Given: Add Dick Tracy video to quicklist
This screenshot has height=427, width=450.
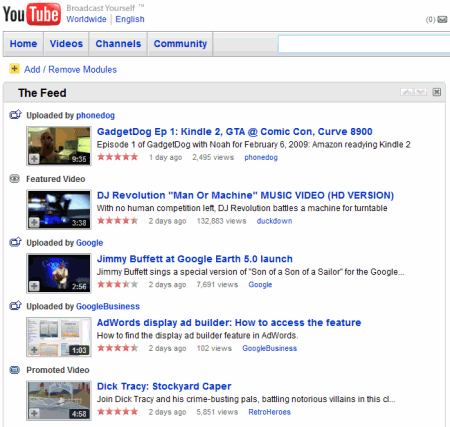Looking at the screenshot, I should pyautogui.click(x=34, y=413).
